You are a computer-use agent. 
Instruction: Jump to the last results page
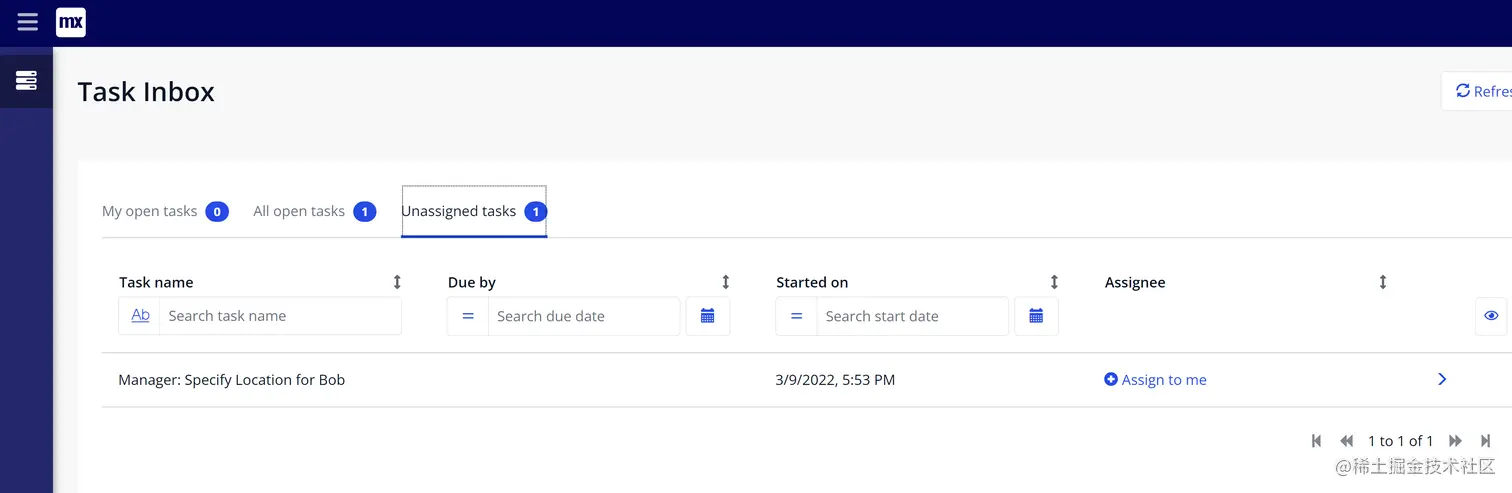(x=1486, y=441)
